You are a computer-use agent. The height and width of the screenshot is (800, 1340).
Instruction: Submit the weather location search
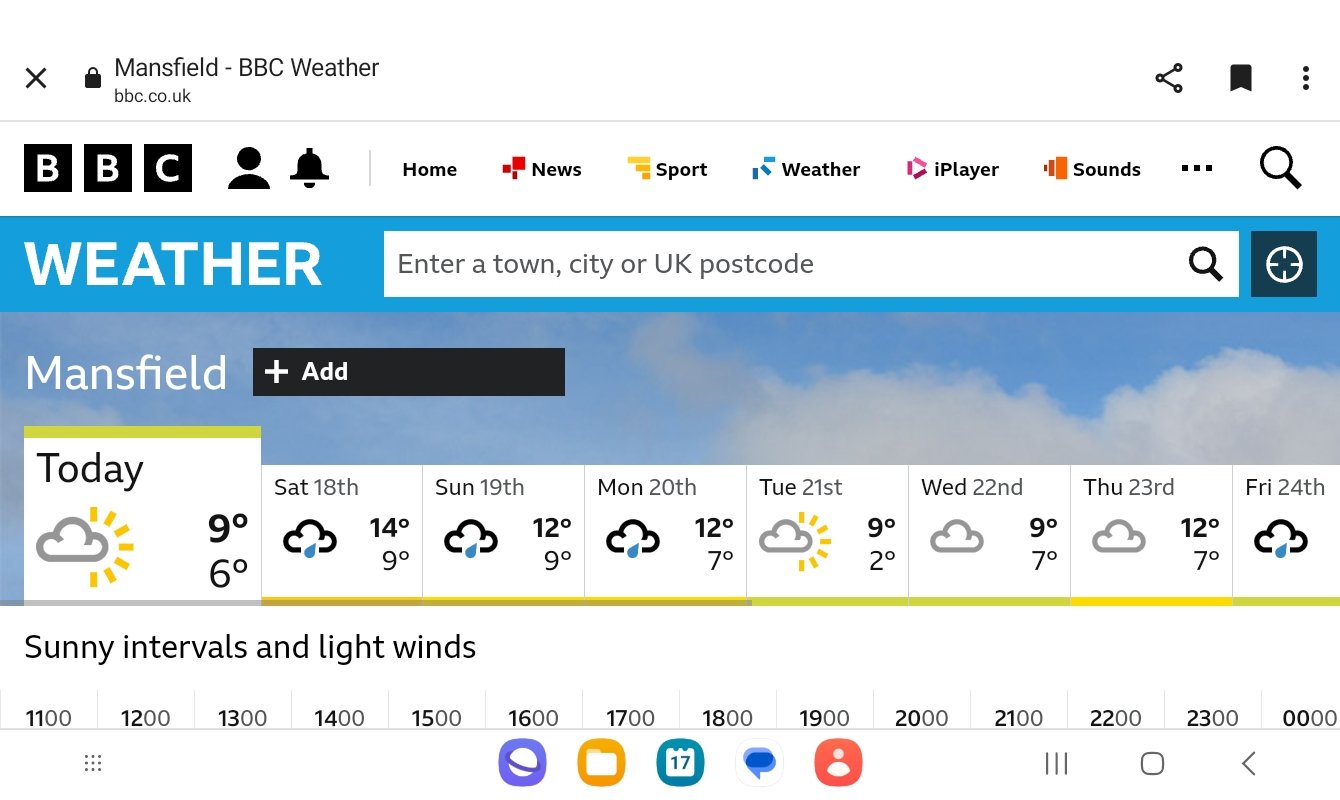(1206, 264)
